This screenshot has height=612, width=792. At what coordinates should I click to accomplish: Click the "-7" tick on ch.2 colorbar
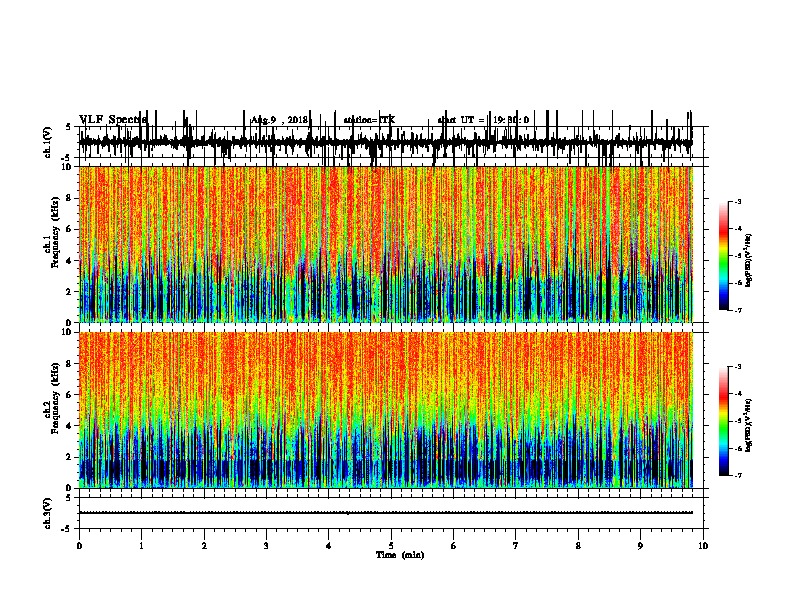(x=737, y=476)
